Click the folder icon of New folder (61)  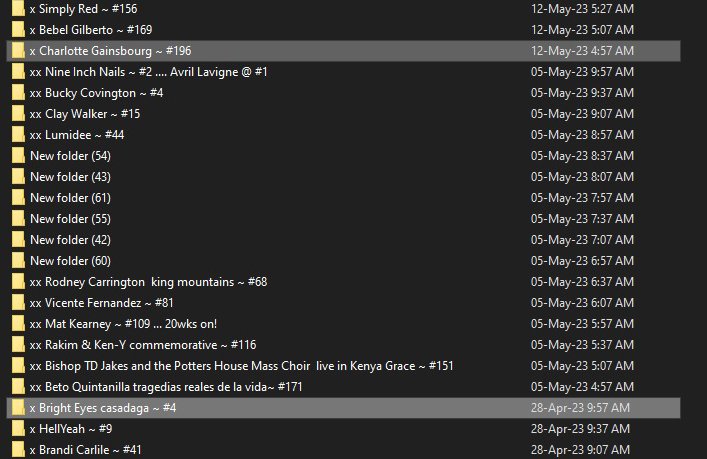point(18,198)
